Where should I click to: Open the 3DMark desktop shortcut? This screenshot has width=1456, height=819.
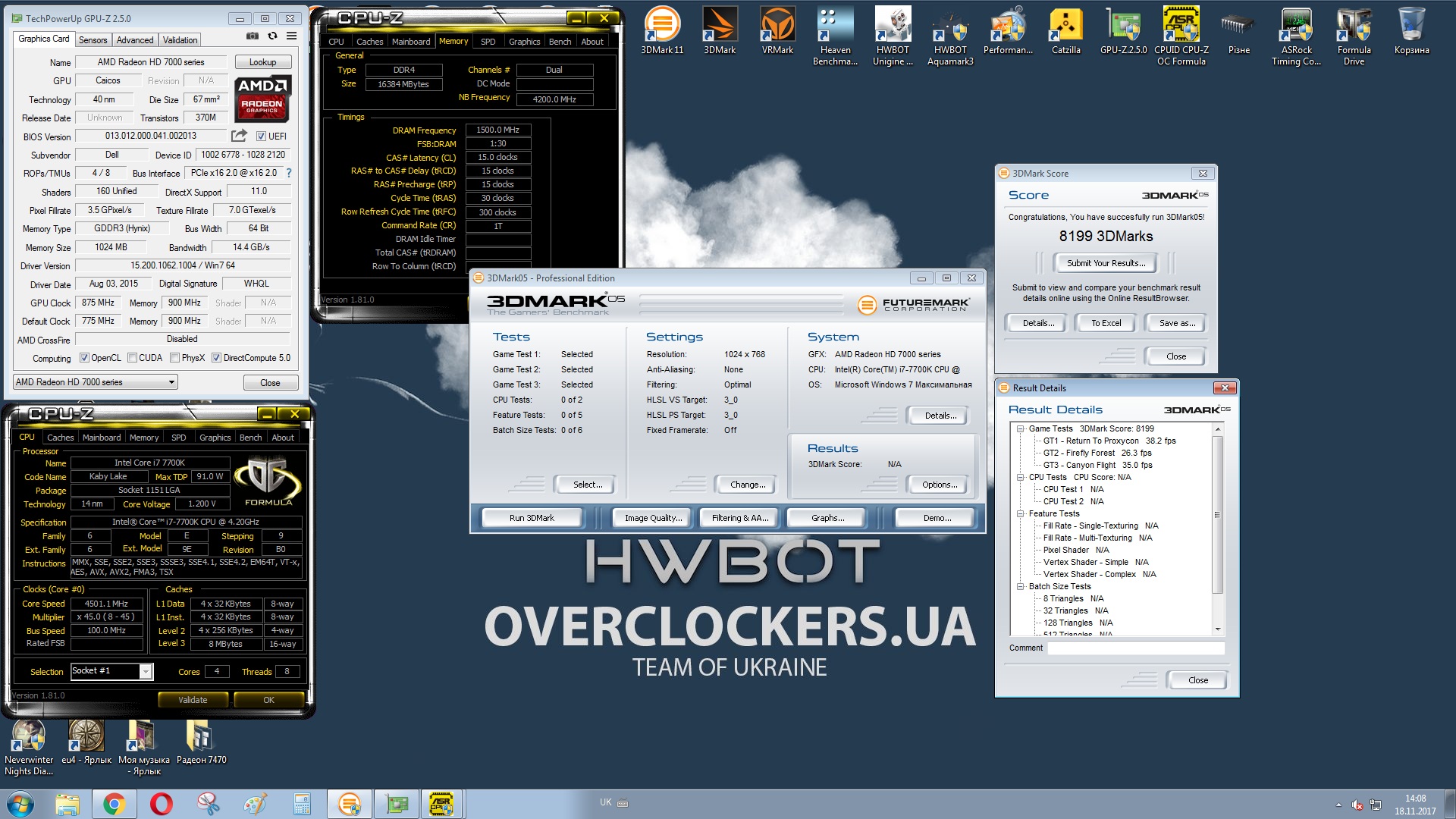point(720,32)
